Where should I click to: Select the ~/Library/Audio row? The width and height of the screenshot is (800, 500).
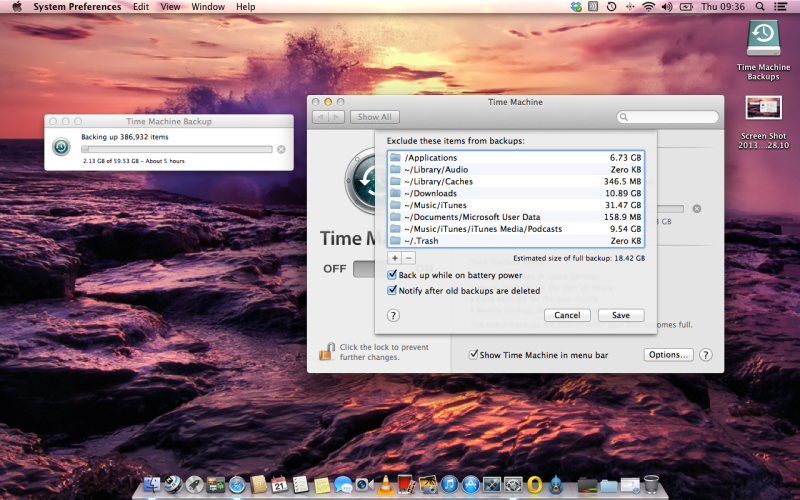[x=515, y=169]
